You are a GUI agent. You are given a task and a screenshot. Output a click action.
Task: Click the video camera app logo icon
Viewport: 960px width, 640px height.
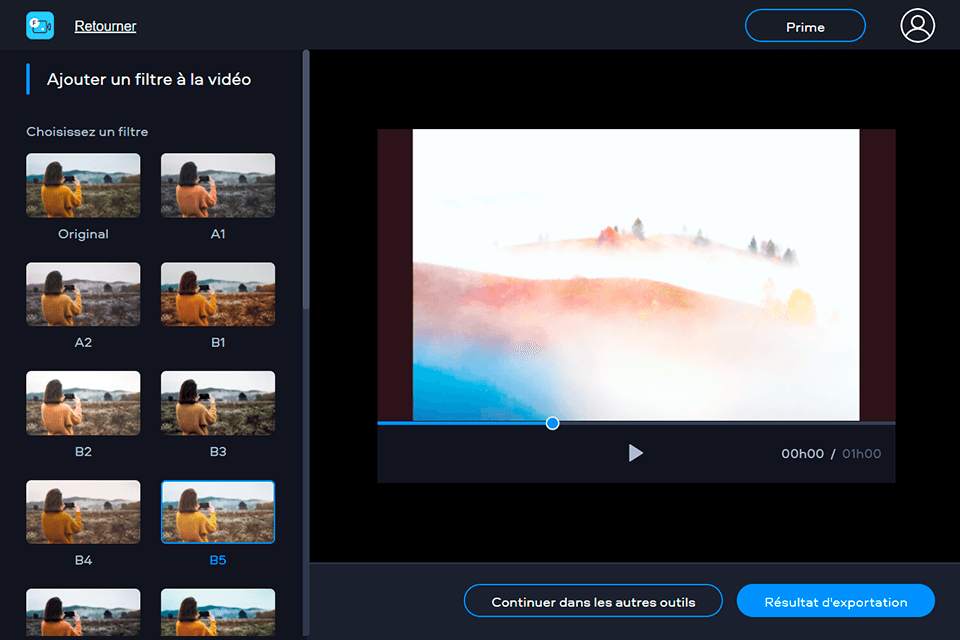(40, 25)
